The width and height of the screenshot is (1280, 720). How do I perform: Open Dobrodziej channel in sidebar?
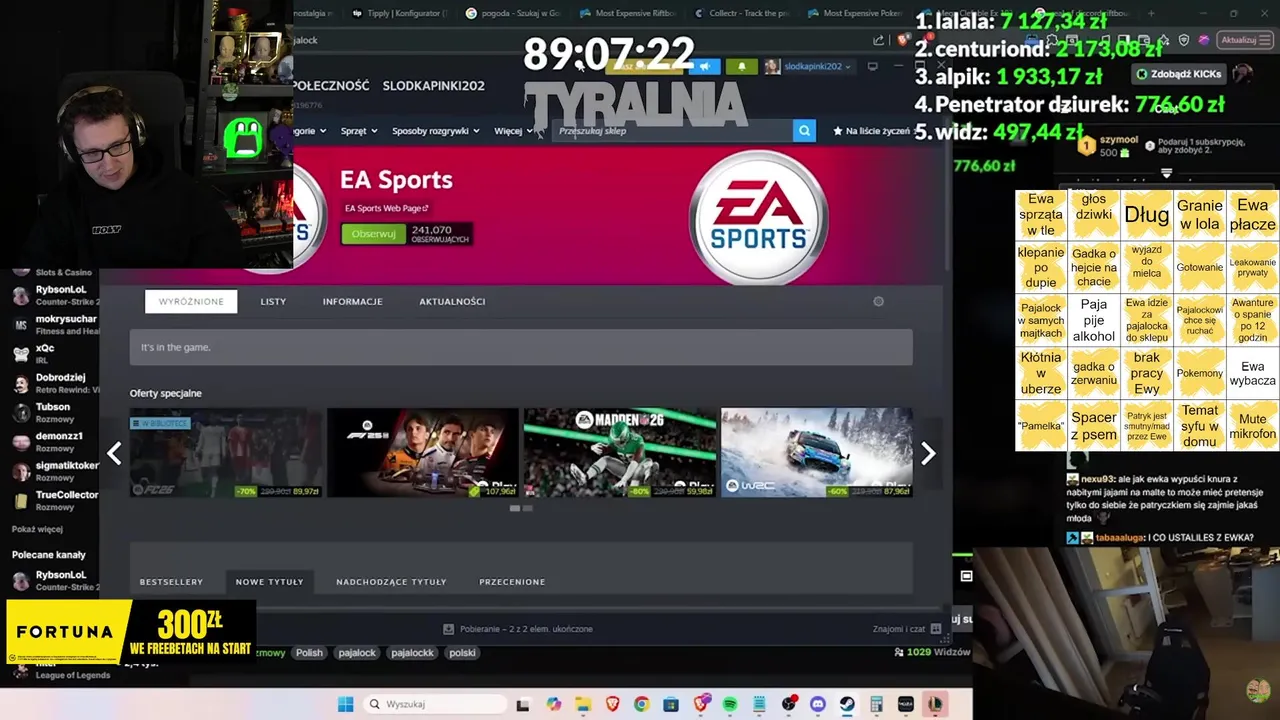(x=53, y=383)
